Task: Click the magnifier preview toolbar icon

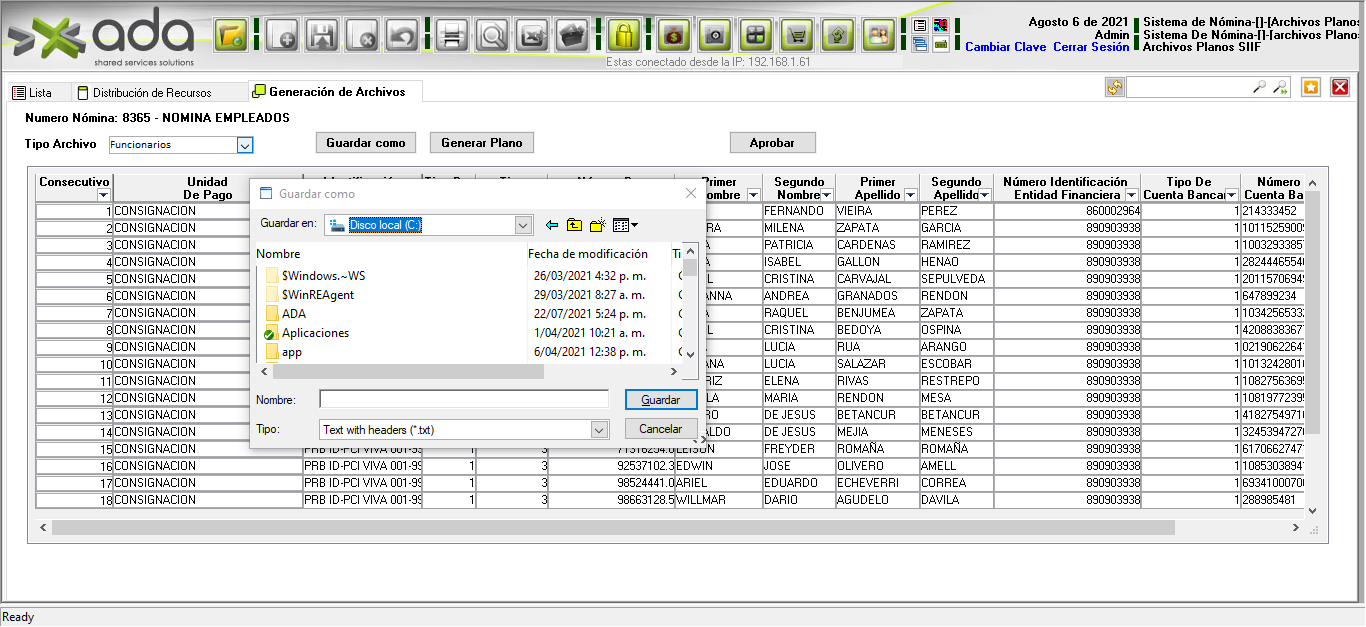Action: click(492, 35)
